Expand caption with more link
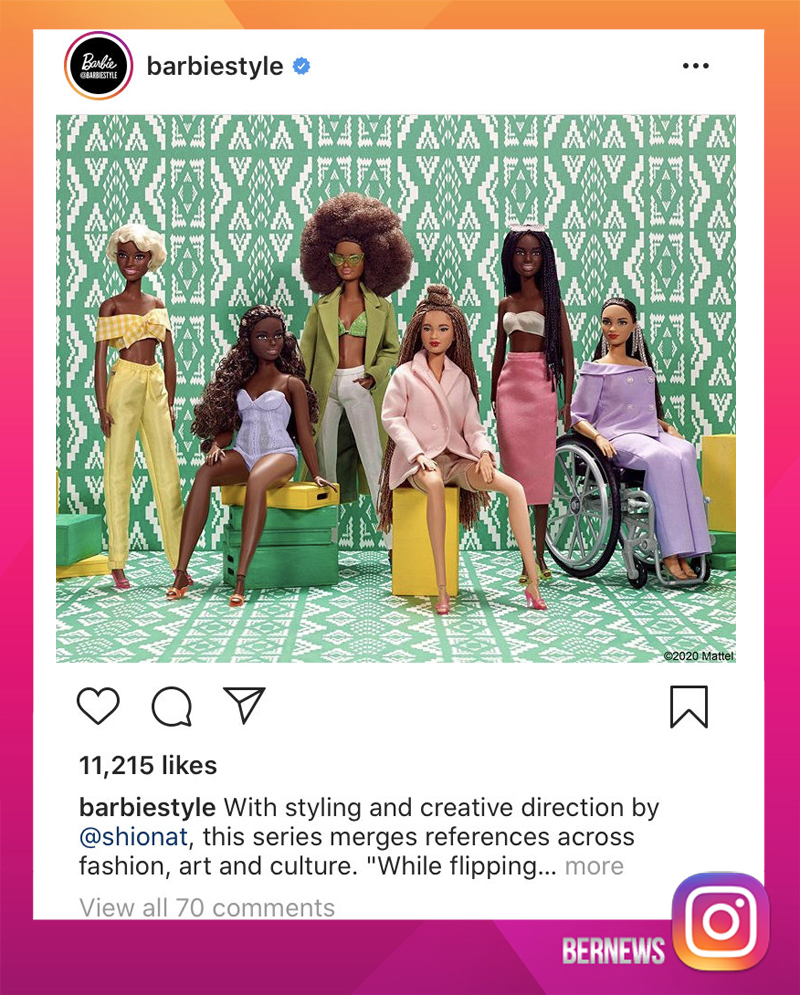 click(594, 866)
